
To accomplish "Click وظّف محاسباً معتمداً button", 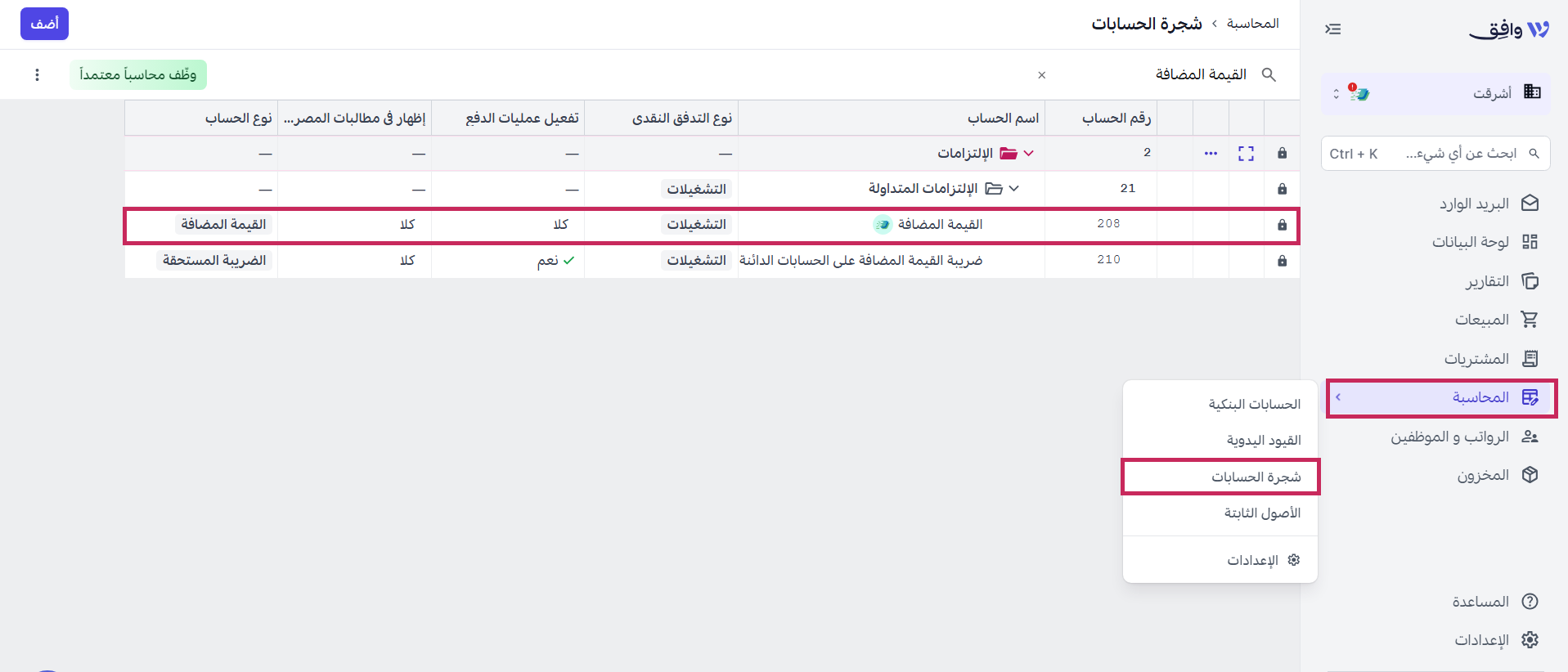I will (138, 74).
